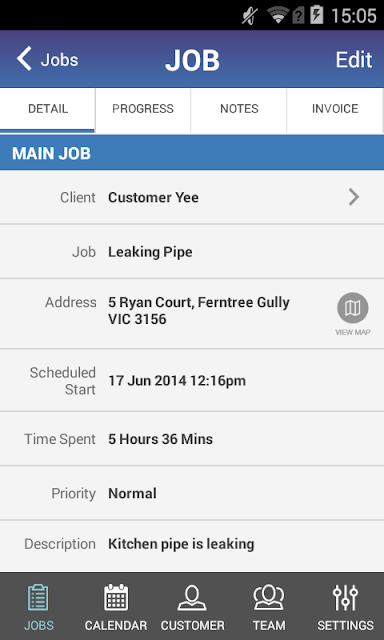Tap the Edit button
Screen dimensions: 384x640
354,60
